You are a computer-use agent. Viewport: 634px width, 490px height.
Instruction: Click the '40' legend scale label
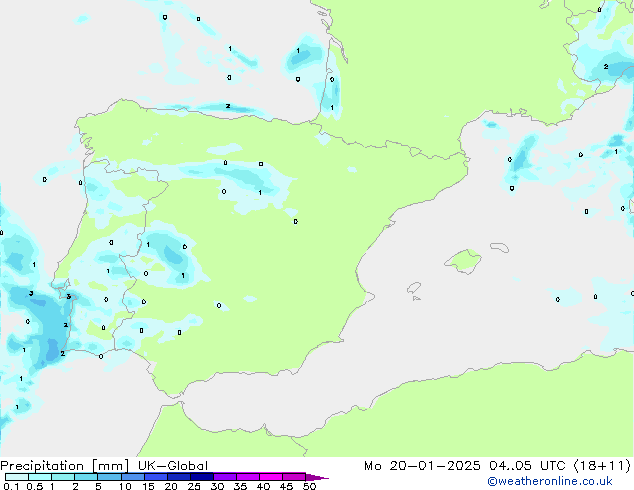(x=263, y=486)
